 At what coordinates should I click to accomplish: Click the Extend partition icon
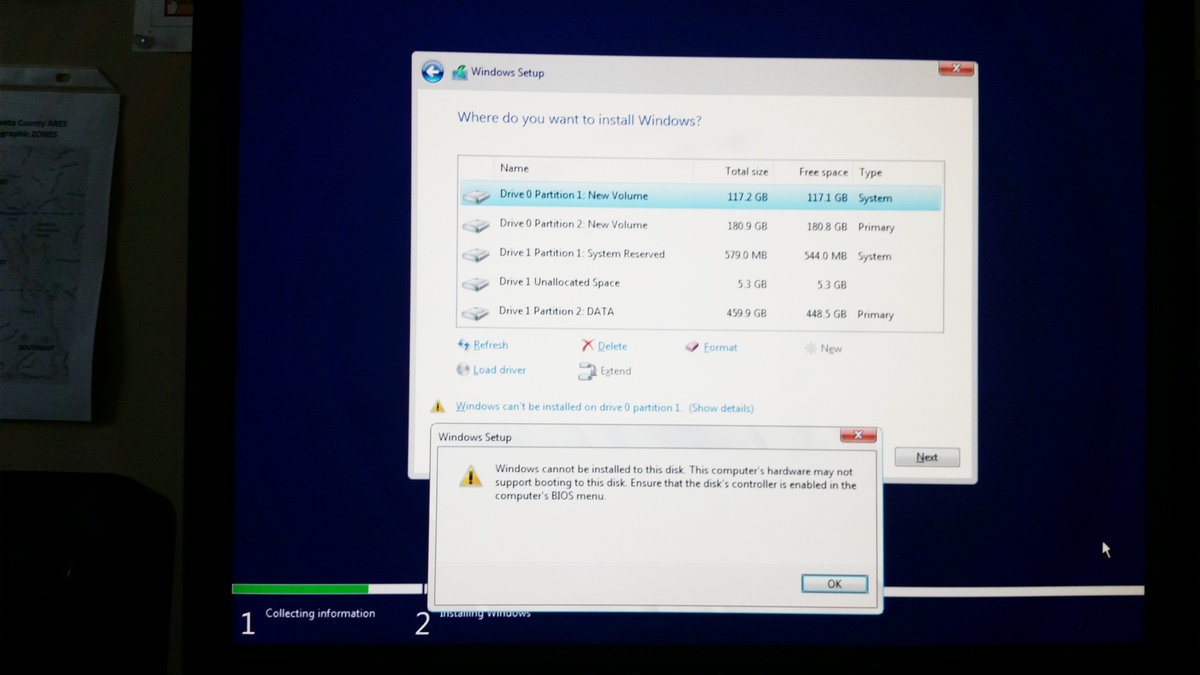[x=587, y=371]
